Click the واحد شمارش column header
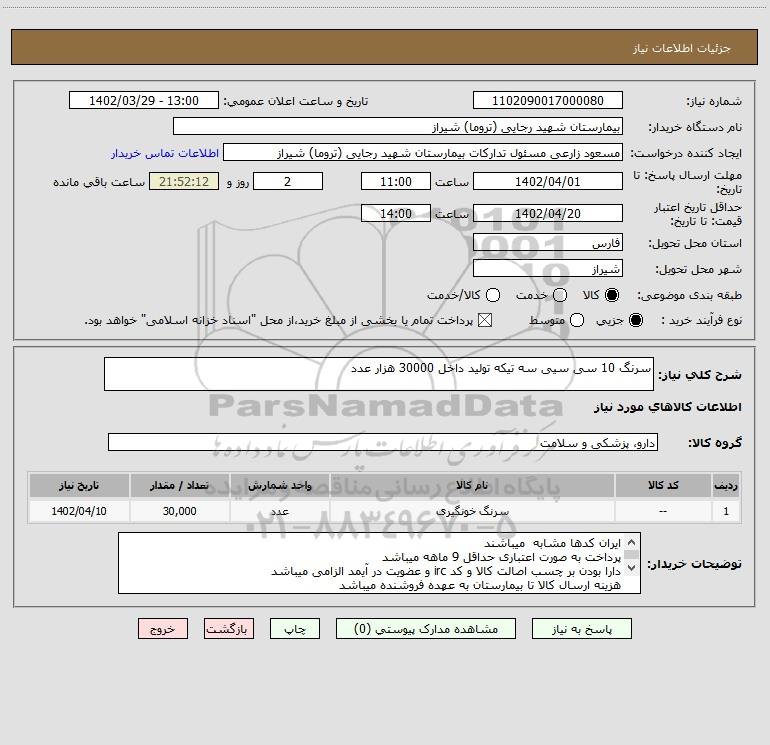Screen dimensions: 770x745 click(x=279, y=485)
